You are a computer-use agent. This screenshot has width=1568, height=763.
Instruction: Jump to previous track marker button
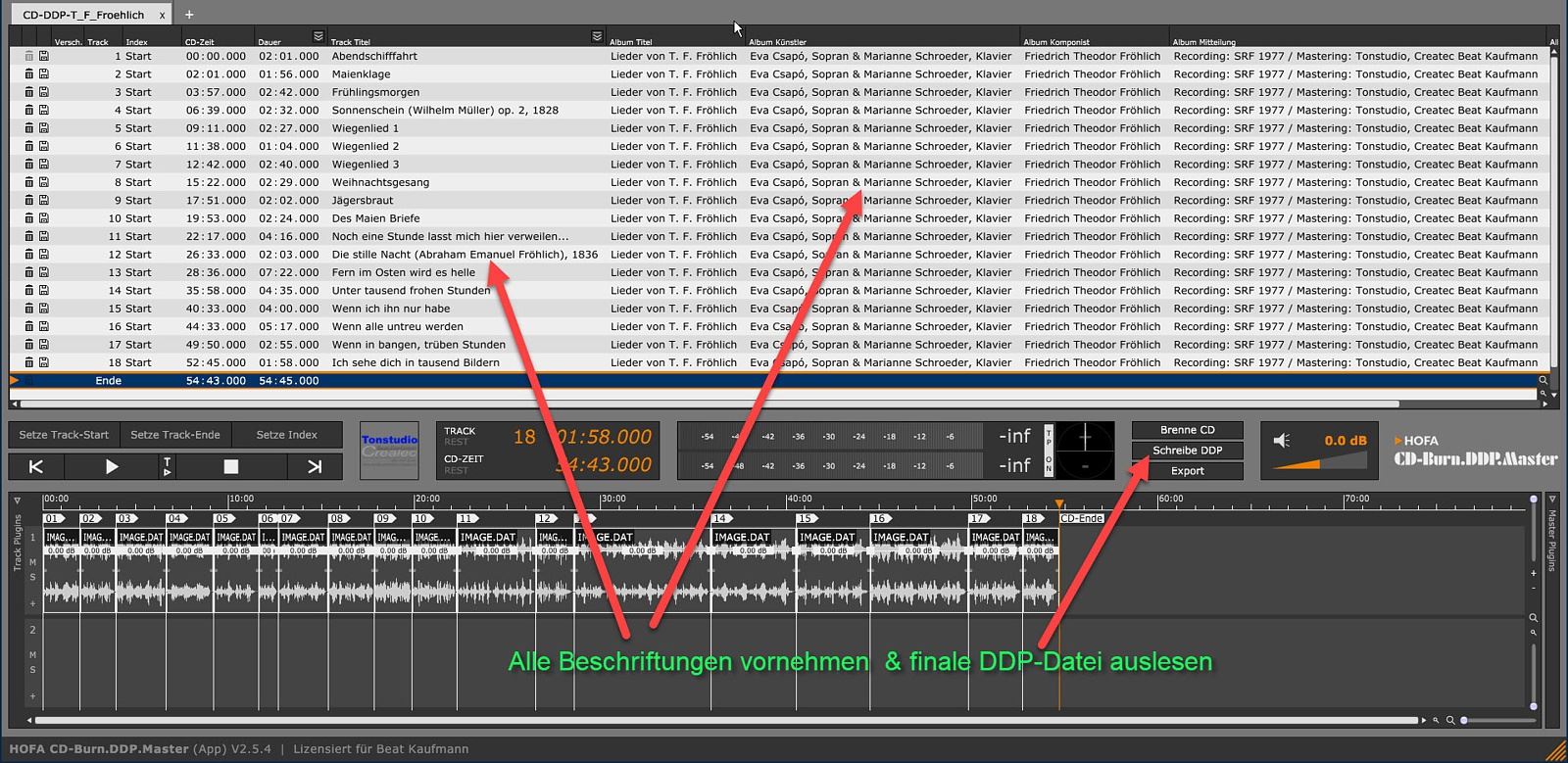(x=36, y=467)
